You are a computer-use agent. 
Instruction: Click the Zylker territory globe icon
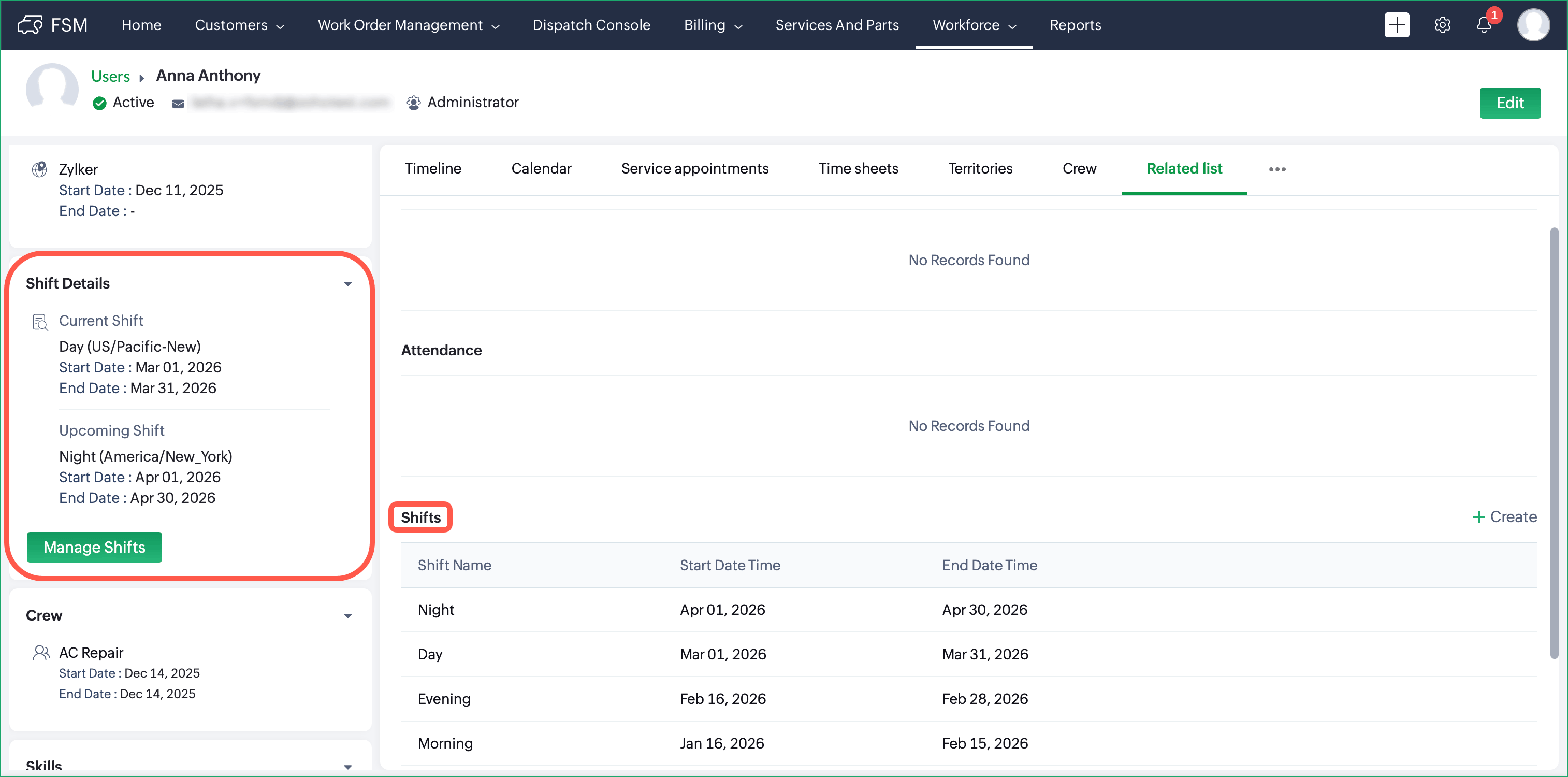(39, 169)
